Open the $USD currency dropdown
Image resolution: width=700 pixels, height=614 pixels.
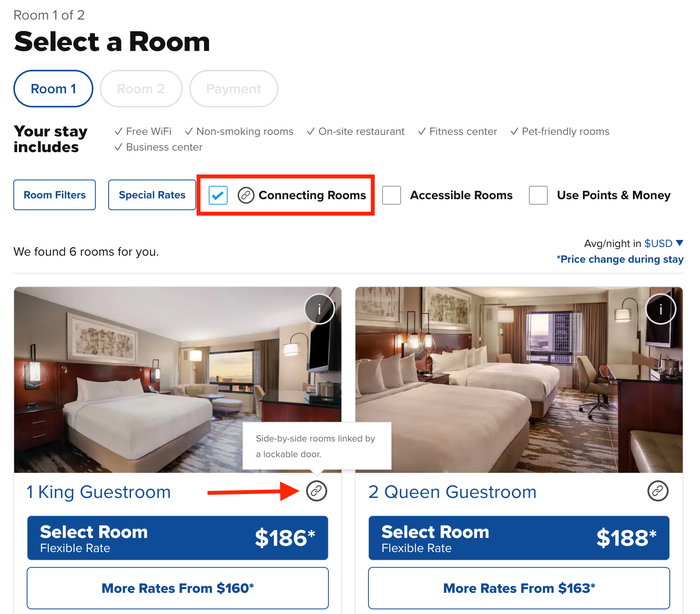(x=663, y=243)
